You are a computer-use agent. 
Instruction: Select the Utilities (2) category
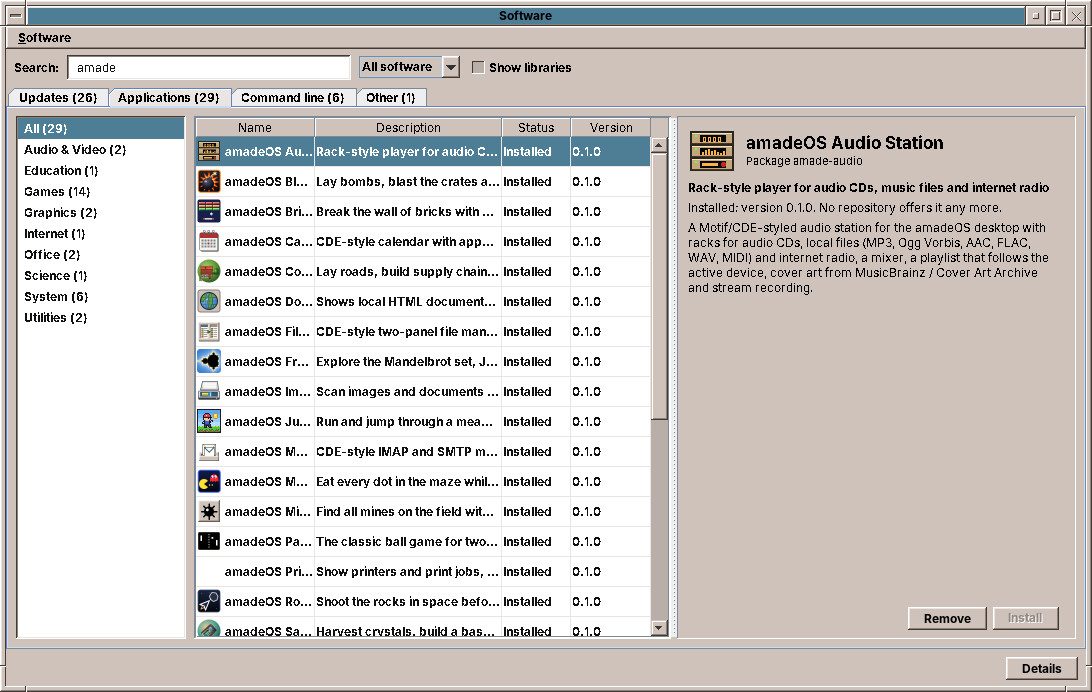[101, 317]
